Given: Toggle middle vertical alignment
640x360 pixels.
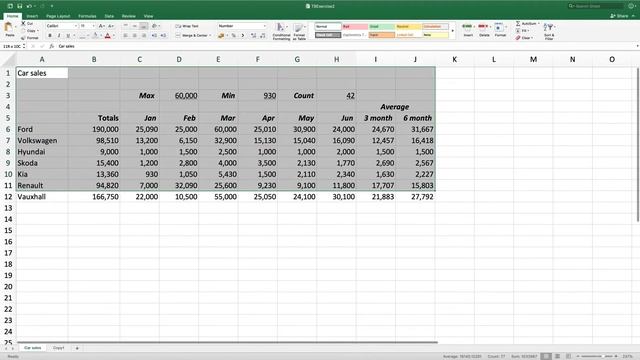Looking at the screenshot, I should point(134,26).
